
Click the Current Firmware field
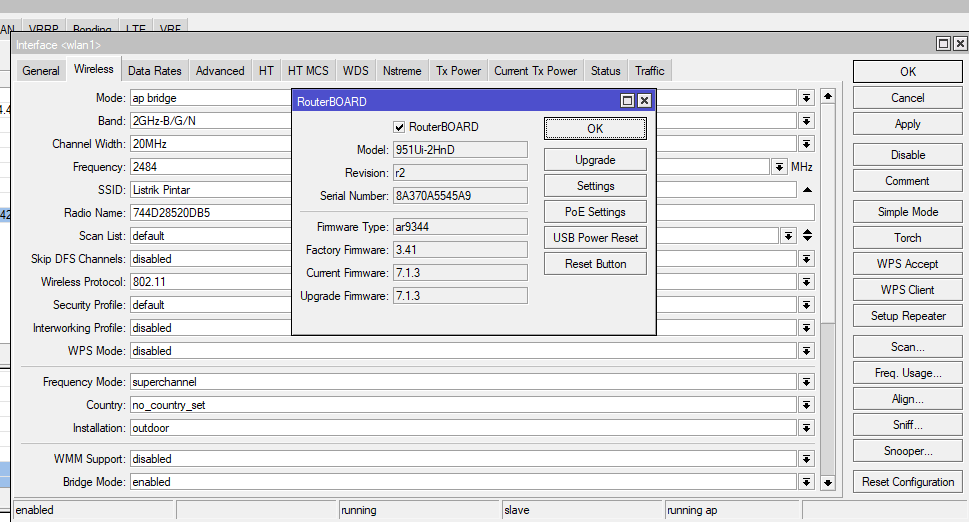pyautogui.click(x=460, y=272)
